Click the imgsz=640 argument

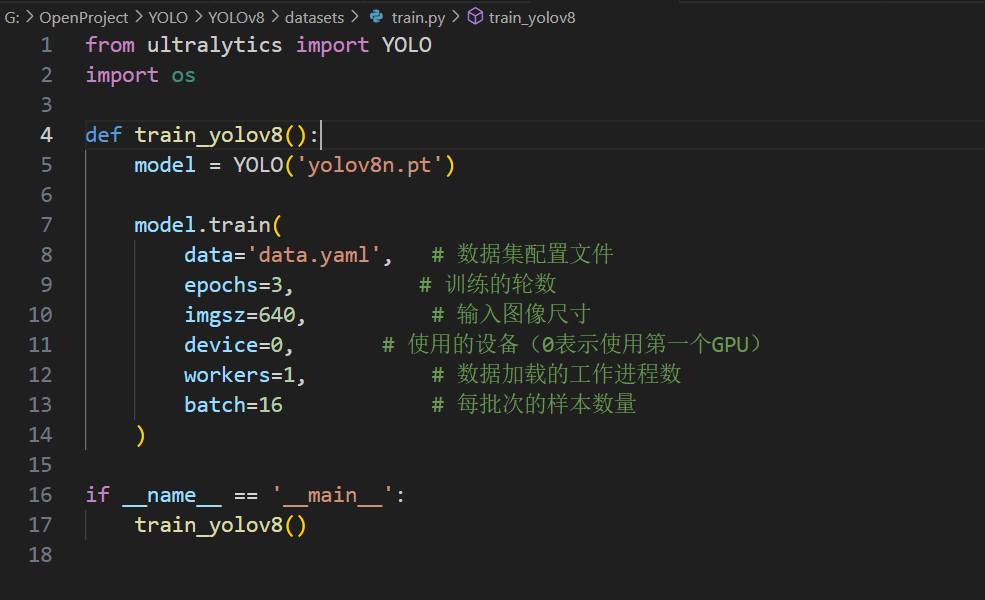pyautogui.click(x=239, y=315)
